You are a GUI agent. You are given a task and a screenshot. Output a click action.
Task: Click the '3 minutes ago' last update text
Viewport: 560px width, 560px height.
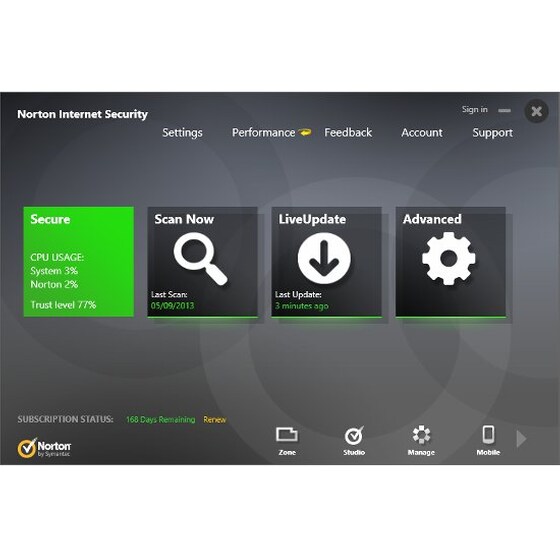[x=302, y=306]
